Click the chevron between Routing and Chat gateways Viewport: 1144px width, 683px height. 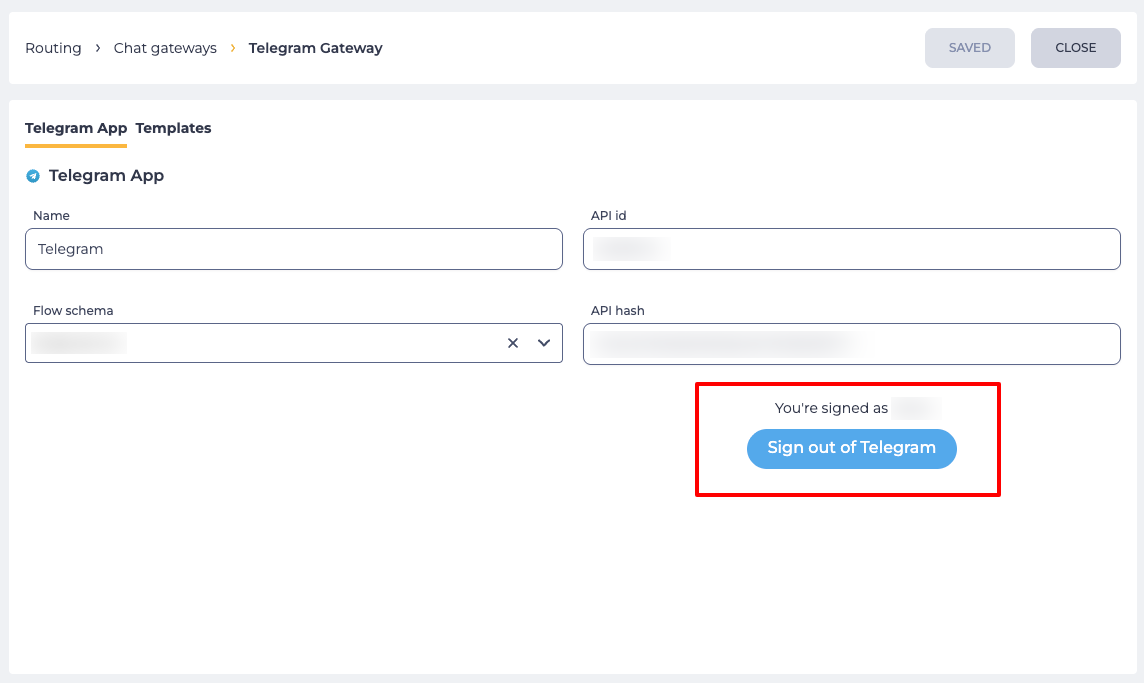pyautogui.click(x=98, y=48)
